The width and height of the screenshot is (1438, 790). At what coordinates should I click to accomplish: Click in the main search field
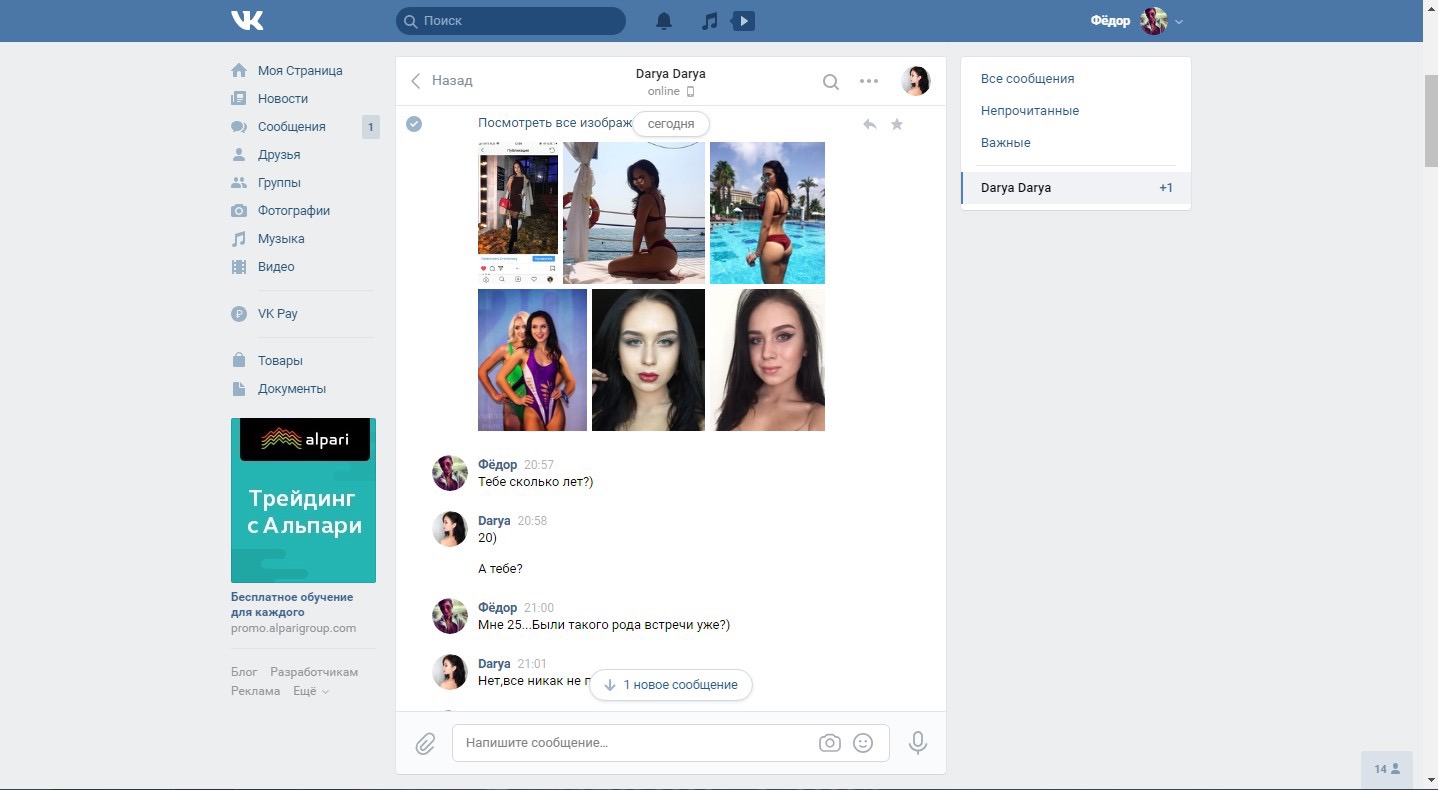point(510,21)
